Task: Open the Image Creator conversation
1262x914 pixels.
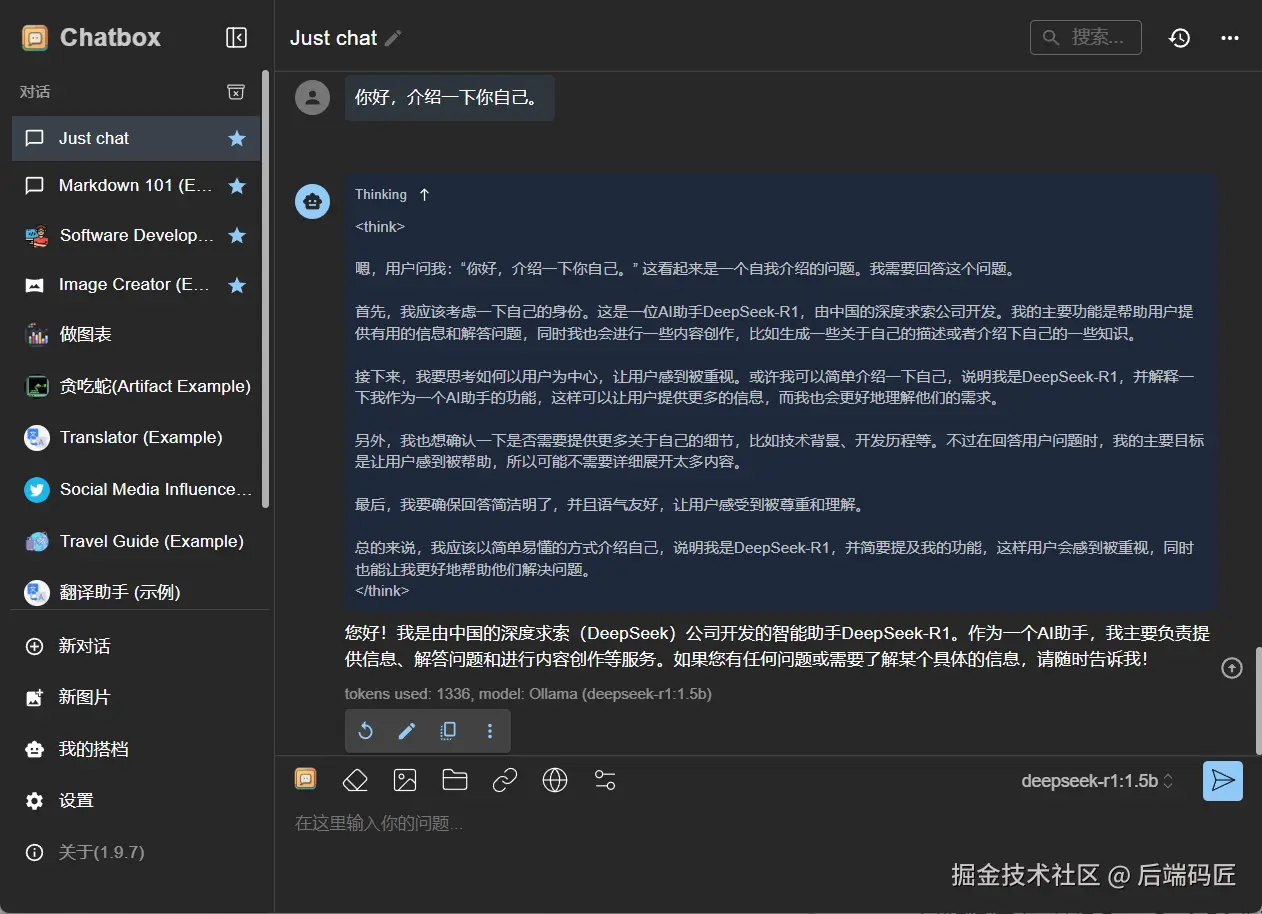Action: pyautogui.click(x=136, y=285)
